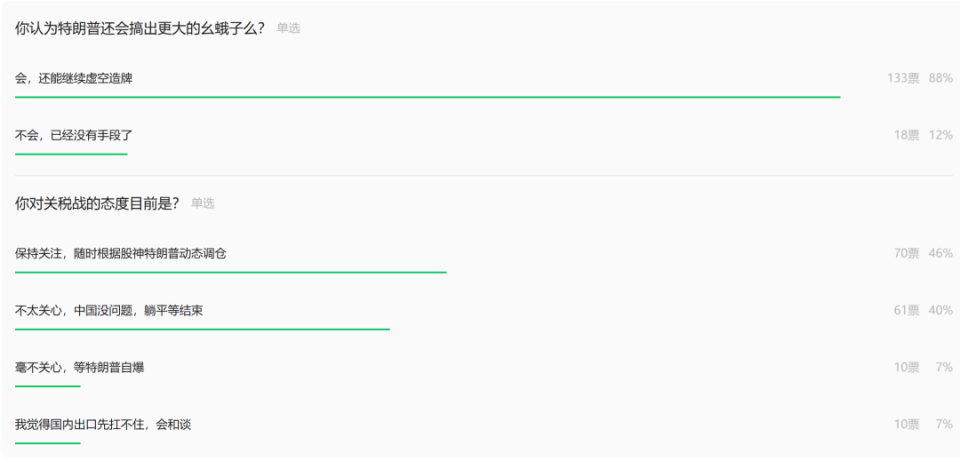Click the 88% percentage label
Screen dimensions: 960x461
coord(940,78)
